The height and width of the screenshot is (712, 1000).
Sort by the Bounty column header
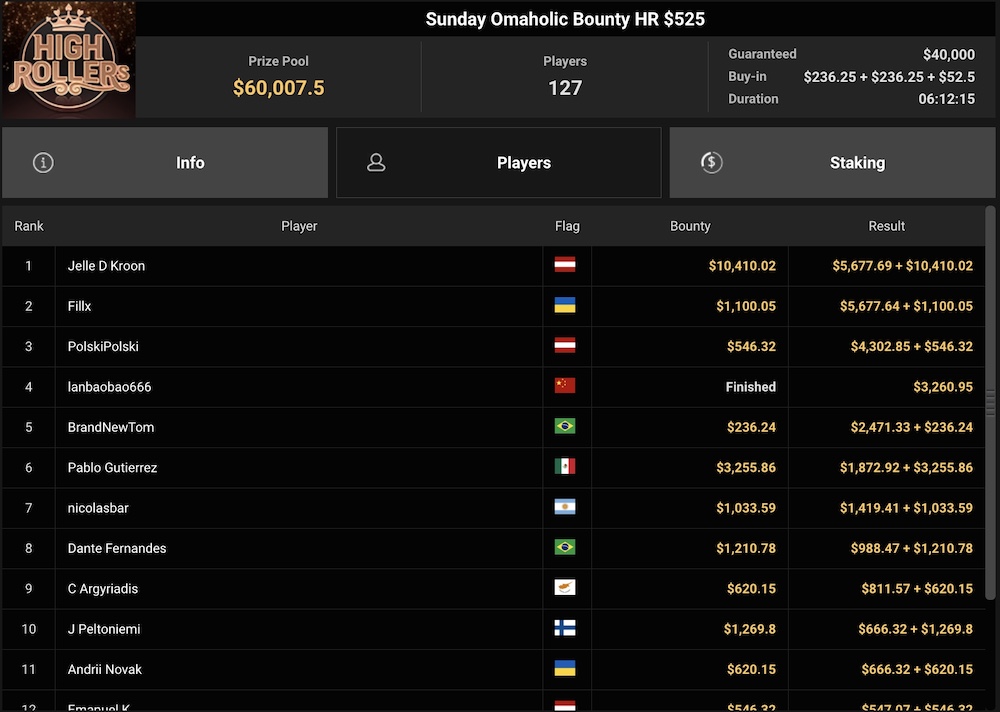[690, 226]
